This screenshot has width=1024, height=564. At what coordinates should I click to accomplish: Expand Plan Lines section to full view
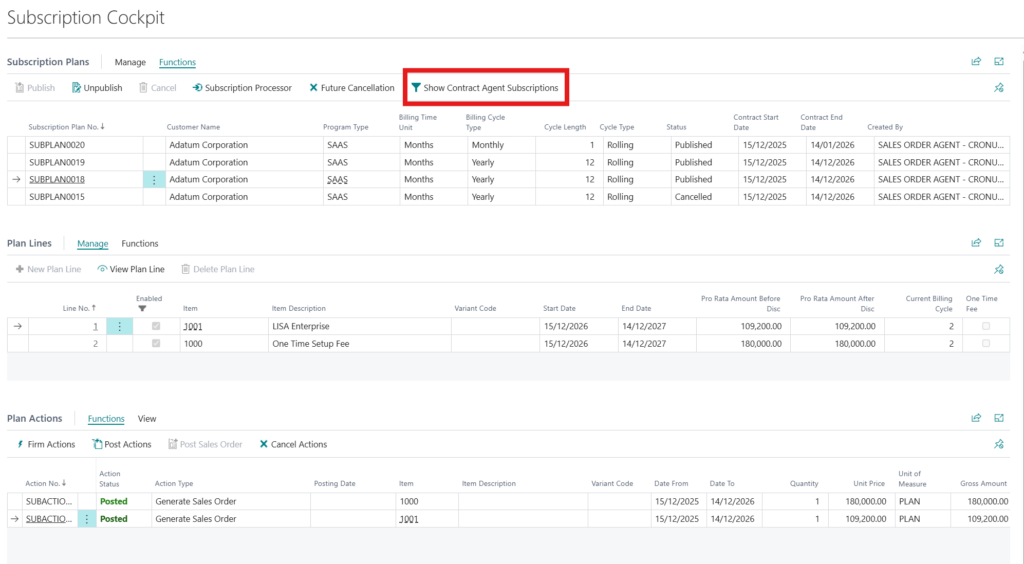coord(998,243)
